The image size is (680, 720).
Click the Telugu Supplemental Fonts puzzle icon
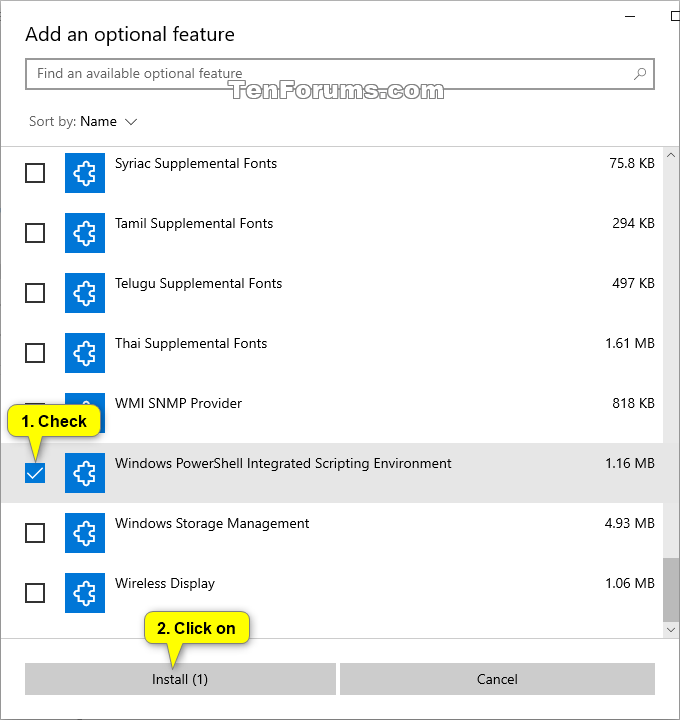[x=85, y=293]
